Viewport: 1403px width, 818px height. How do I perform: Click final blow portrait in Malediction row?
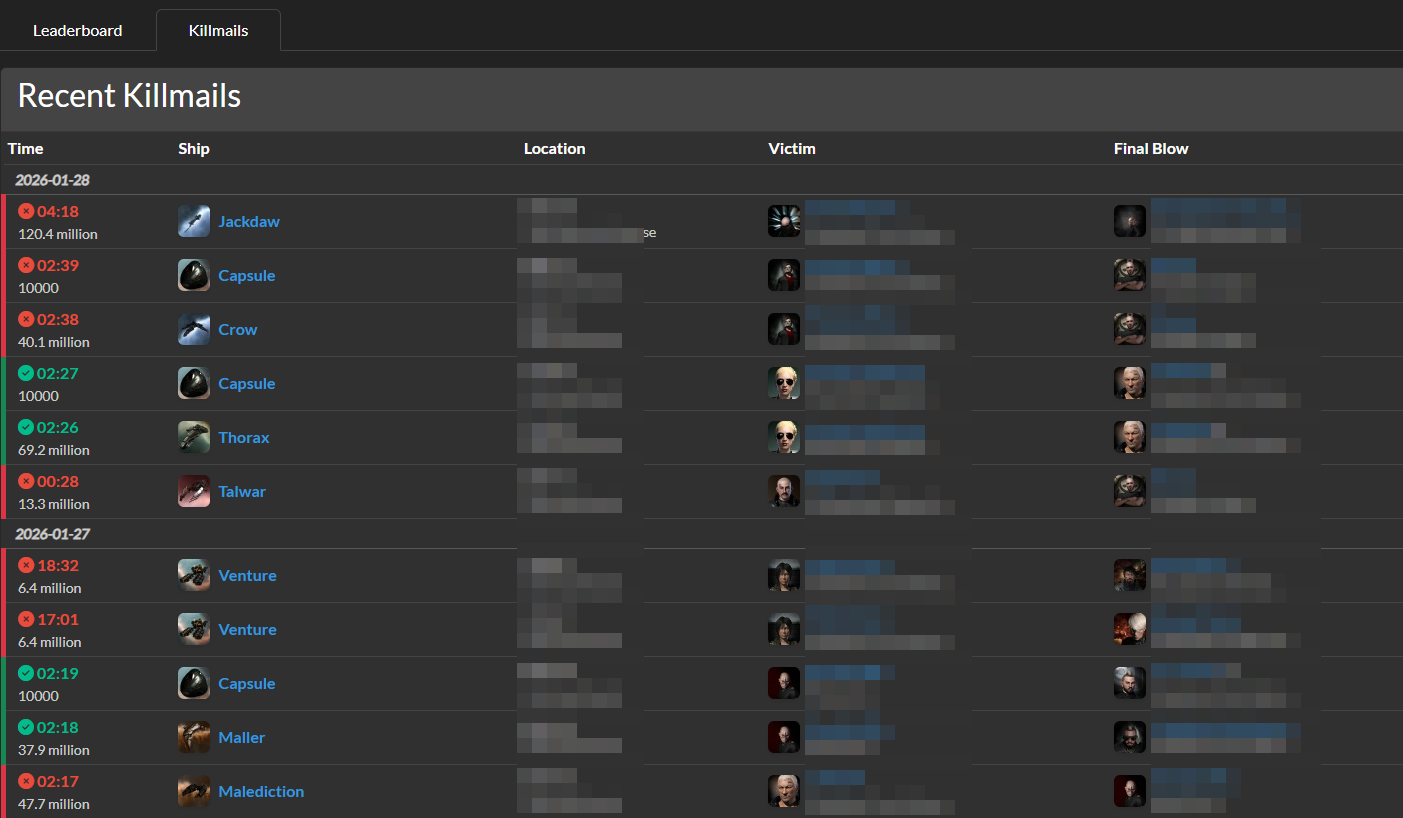[x=1130, y=791]
